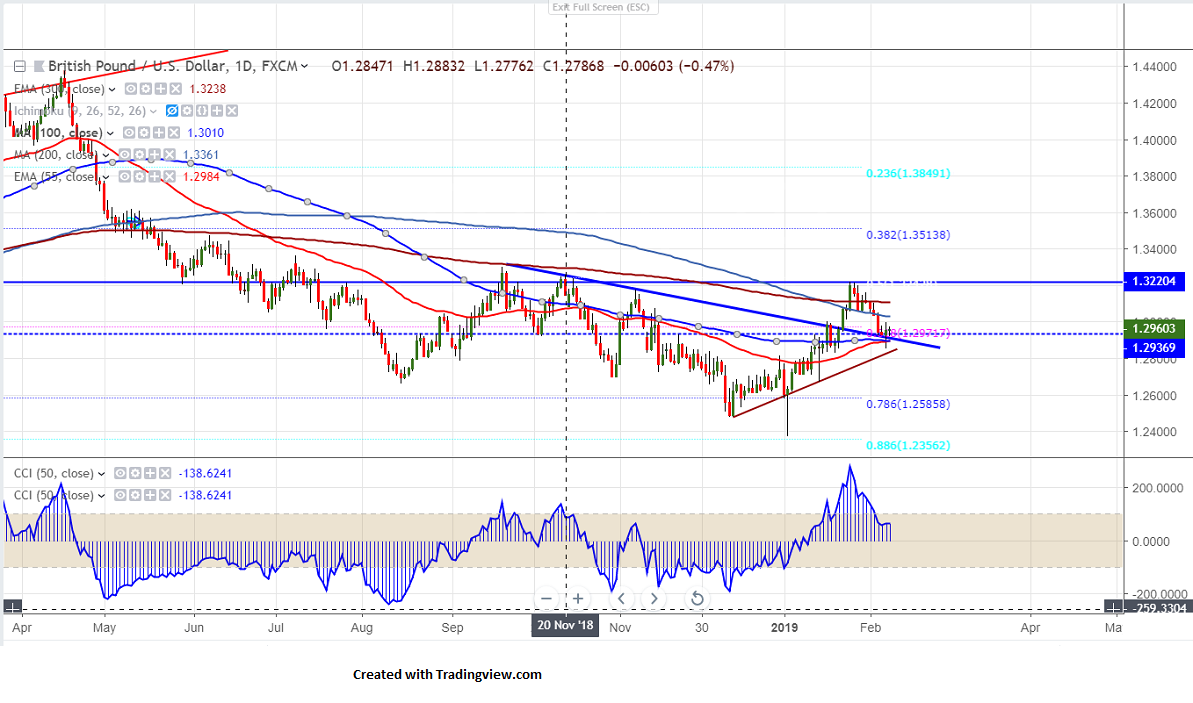The image size is (1193, 703).
Task: Click the EMA 300 value 1.3238
Action: coord(208,89)
